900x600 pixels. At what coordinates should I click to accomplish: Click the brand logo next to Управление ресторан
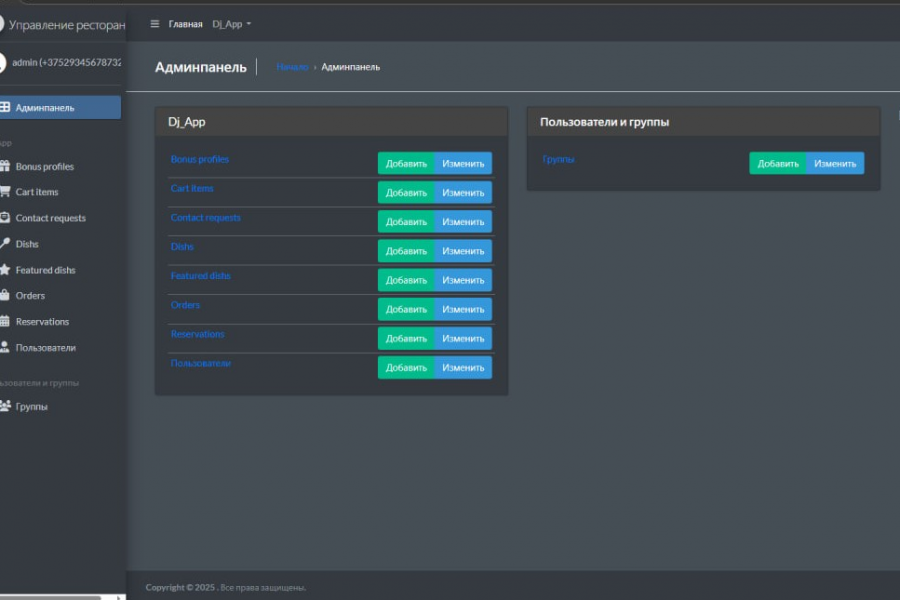pyautogui.click(x=2, y=24)
